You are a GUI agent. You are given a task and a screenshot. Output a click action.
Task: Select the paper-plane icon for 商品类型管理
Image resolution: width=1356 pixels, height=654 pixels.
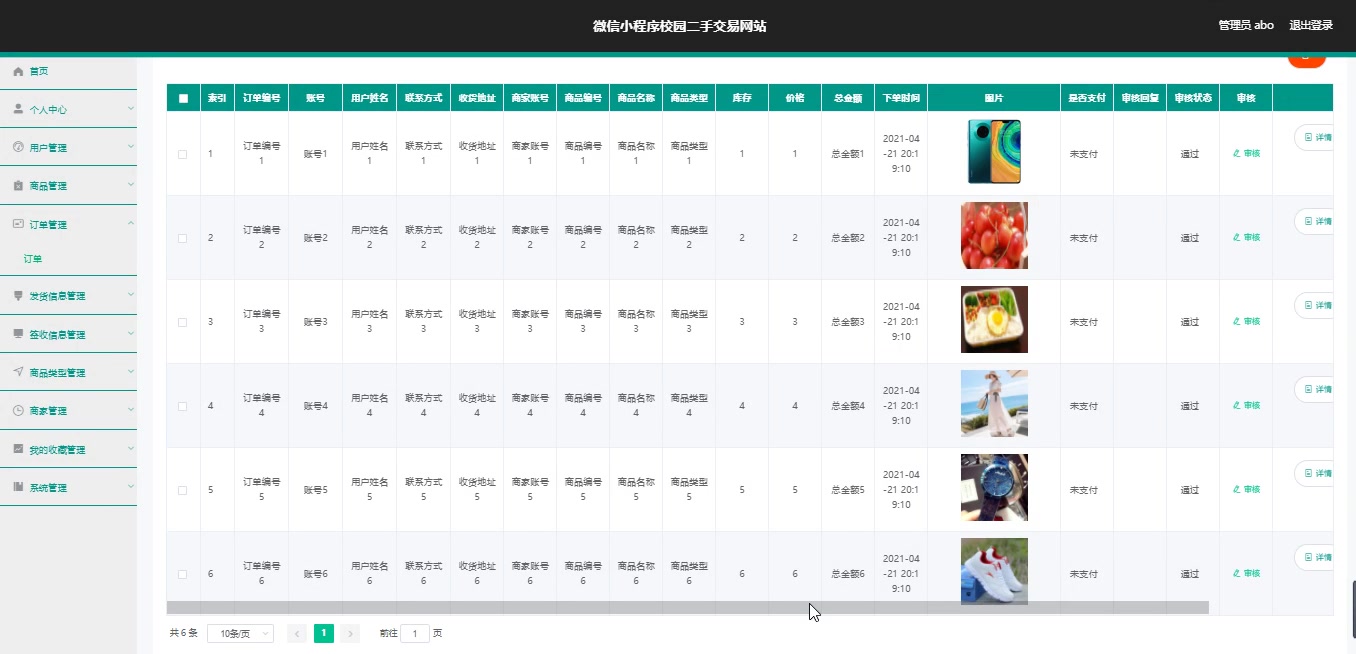pos(16,371)
